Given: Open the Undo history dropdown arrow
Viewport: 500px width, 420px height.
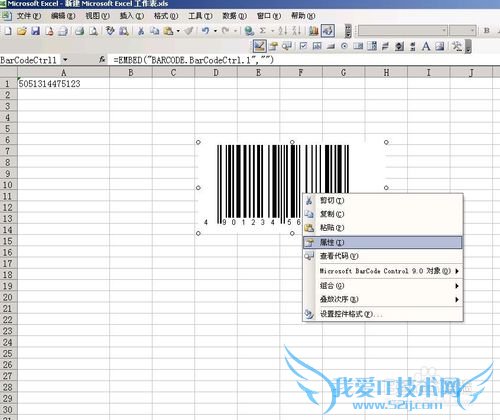Looking at the screenshot, I should [x=215, y=31].
